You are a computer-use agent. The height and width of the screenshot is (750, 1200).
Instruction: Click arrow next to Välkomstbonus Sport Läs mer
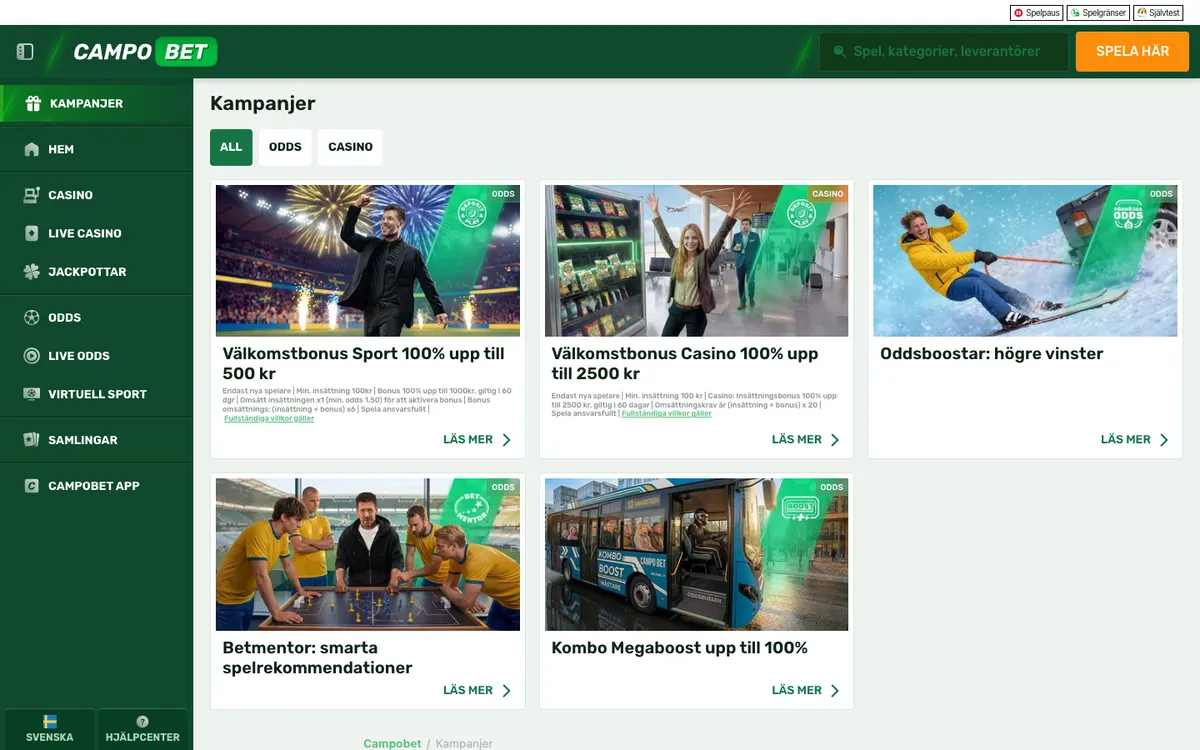[x=506, y=440]
